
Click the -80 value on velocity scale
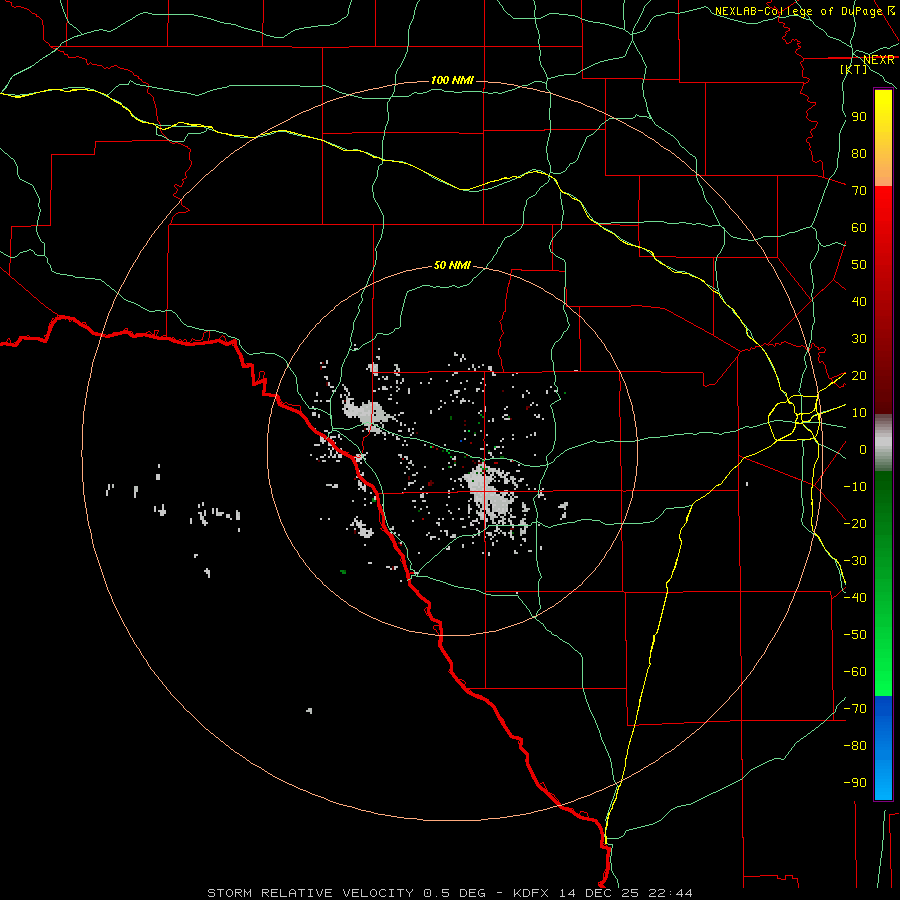tap(855, 746)
